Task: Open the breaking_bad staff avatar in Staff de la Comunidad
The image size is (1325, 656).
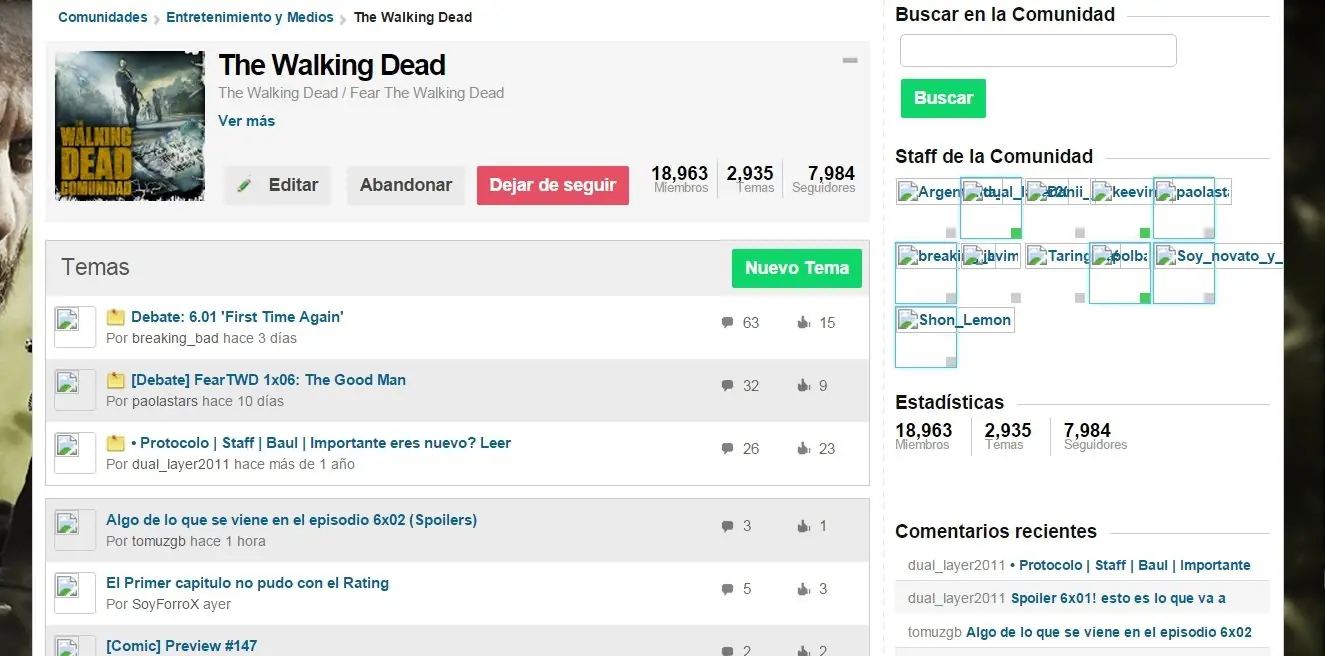Action: 927,273
